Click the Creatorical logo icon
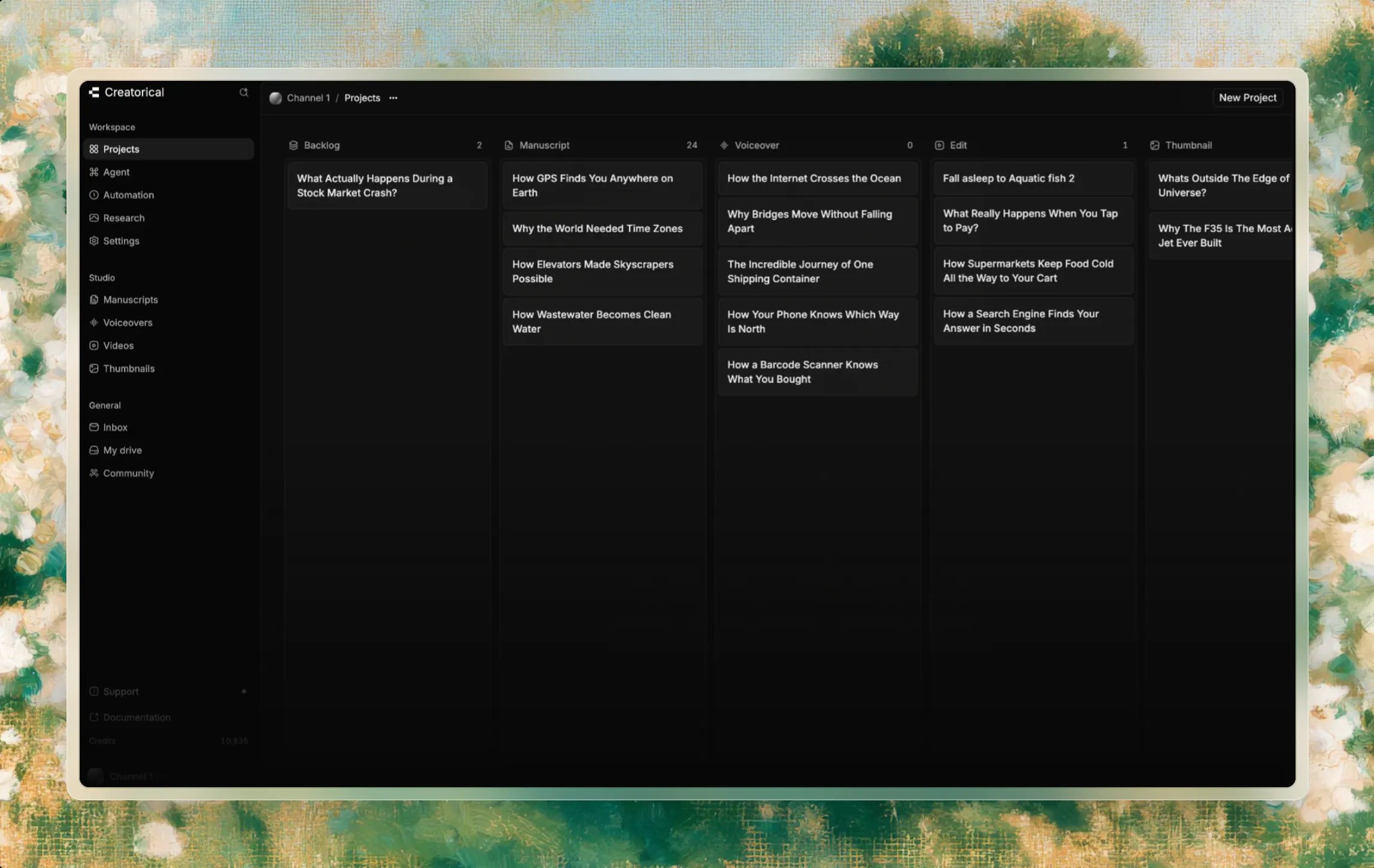This screenshot has width=1374, height=868. 94,92
